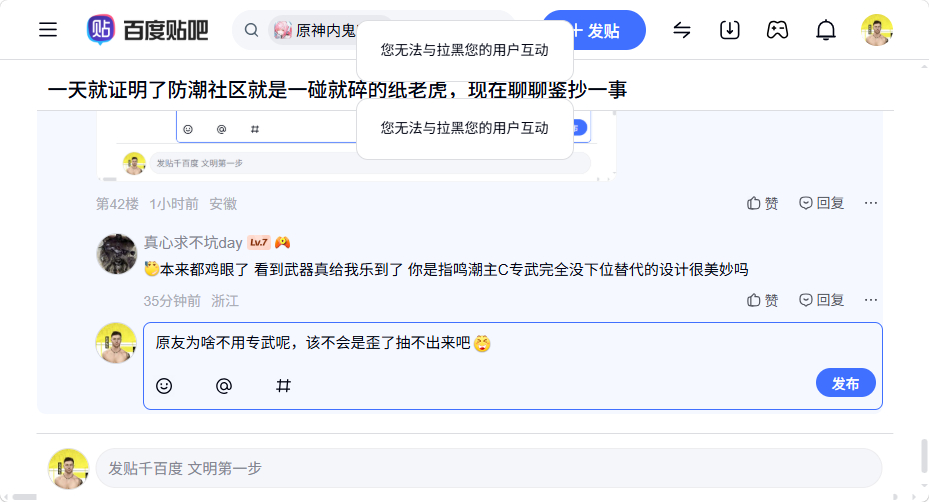The width and height of the screenshot is (929, 502).
Task: Open the hamburger menu icon
Action: click(x=48, y=30)
